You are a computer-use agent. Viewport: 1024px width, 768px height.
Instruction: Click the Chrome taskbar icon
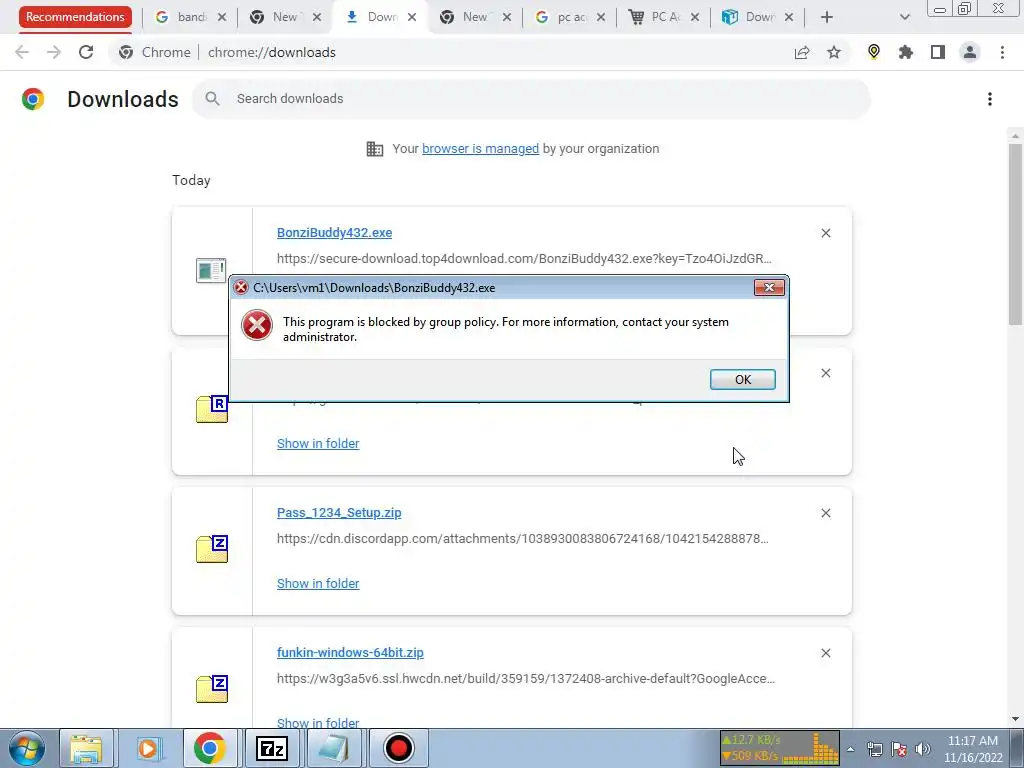210,748
